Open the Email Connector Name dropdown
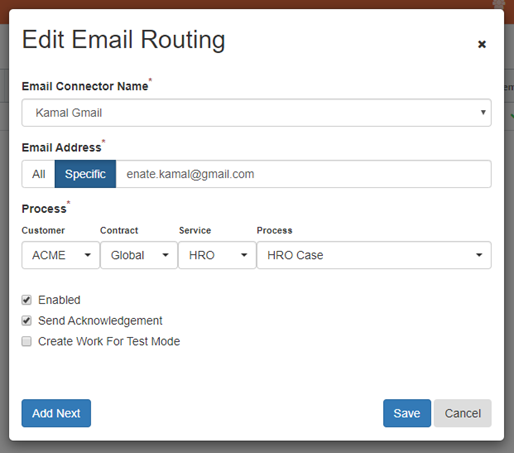The width and height of the screenshot is (514, 453). tap(256, 113)
